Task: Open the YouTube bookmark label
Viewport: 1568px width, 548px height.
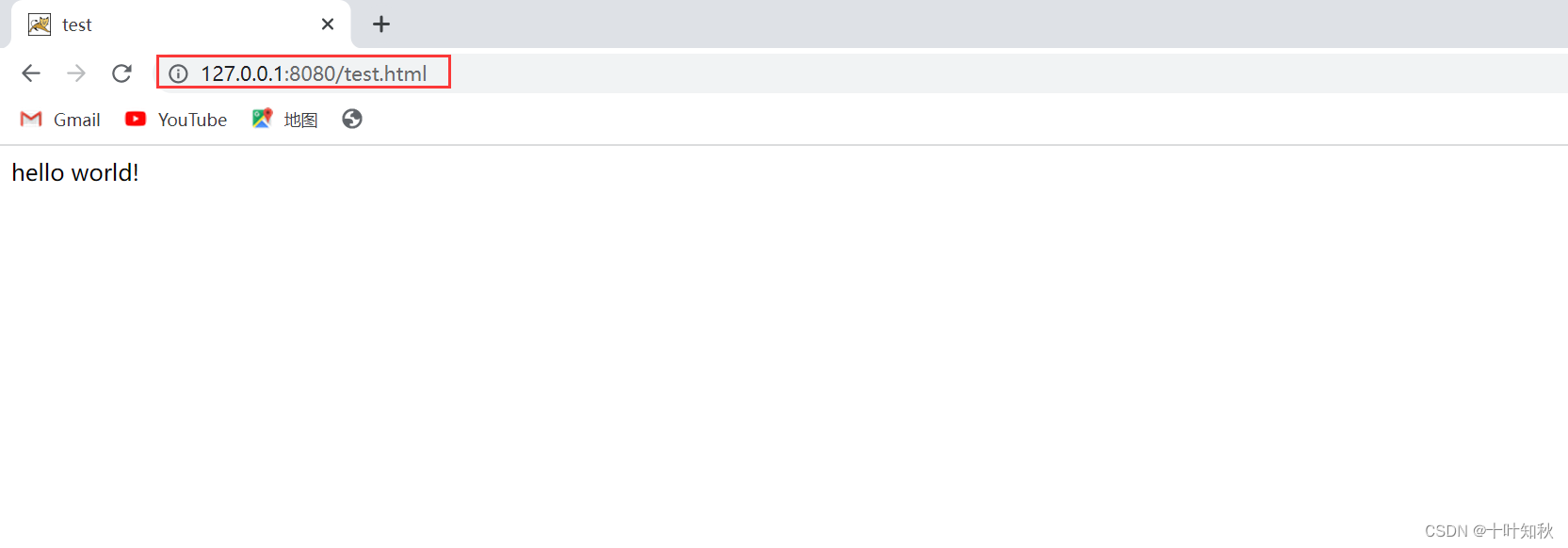Action: [192, 120]
